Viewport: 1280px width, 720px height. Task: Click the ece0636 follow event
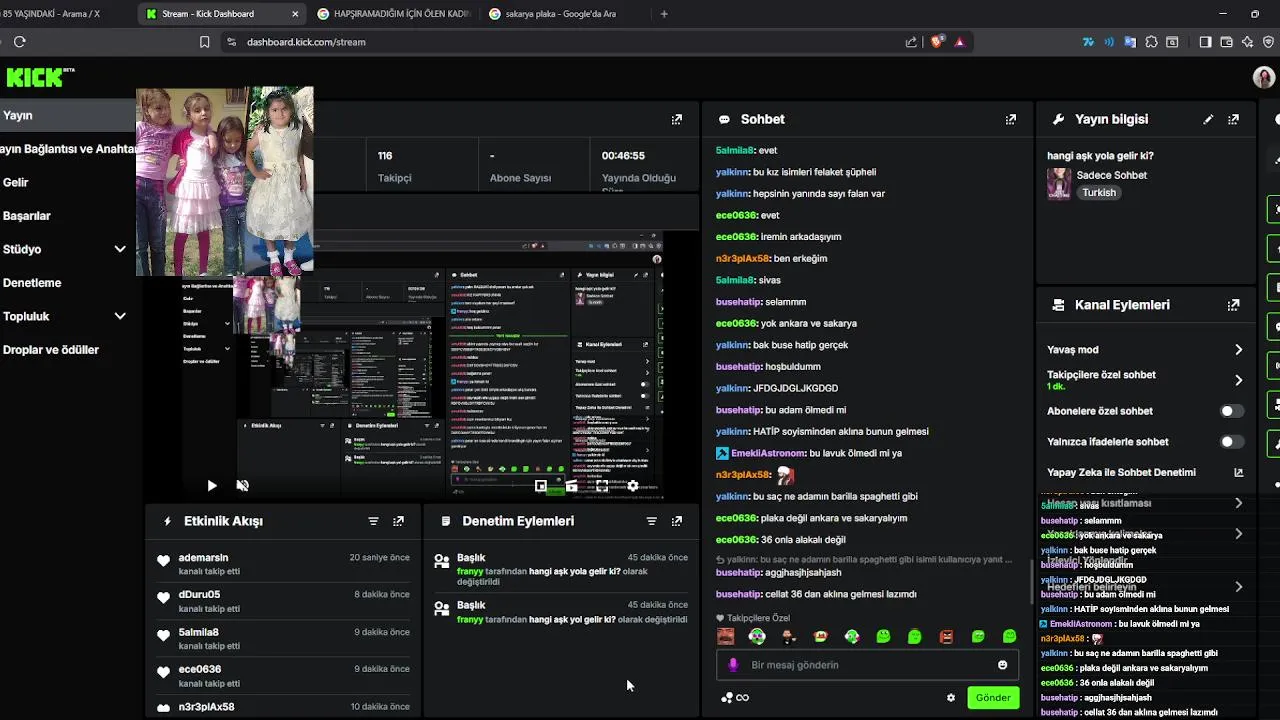pyautogui.click(x=283, y=676)
